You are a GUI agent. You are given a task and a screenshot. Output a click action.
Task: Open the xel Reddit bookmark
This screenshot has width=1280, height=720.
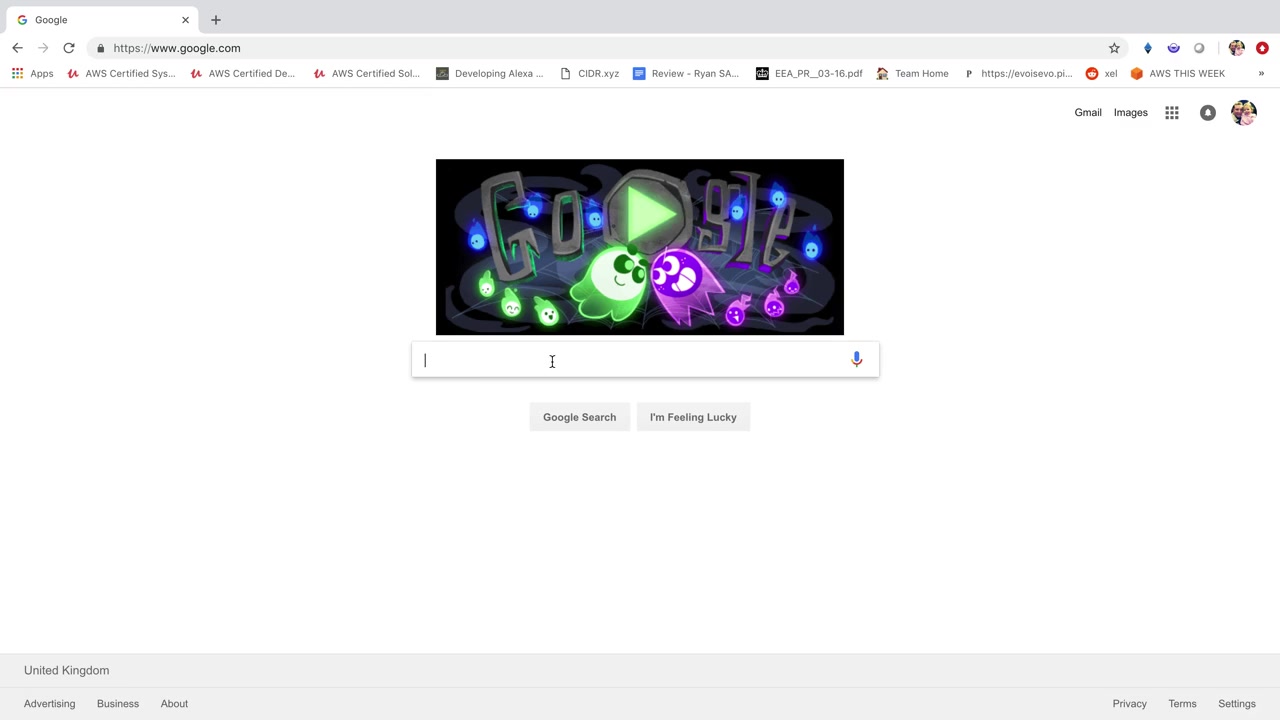click(1102, 73)
